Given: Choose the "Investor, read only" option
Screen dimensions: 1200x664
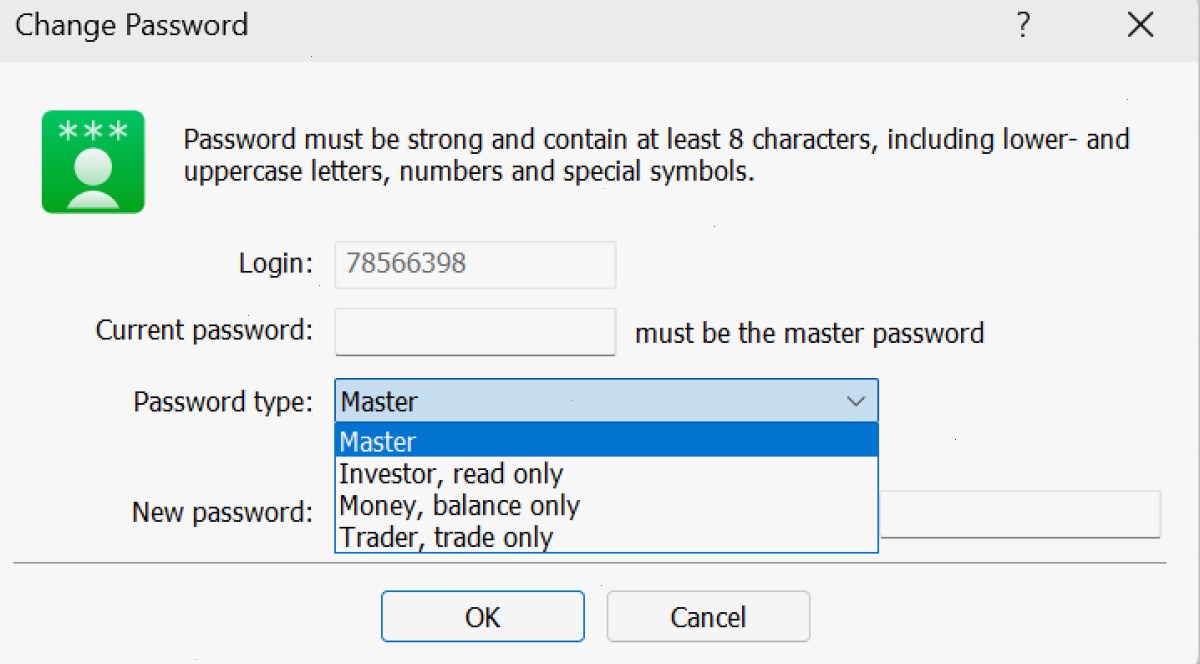Looking at the screenshot, I should [607, 473].
